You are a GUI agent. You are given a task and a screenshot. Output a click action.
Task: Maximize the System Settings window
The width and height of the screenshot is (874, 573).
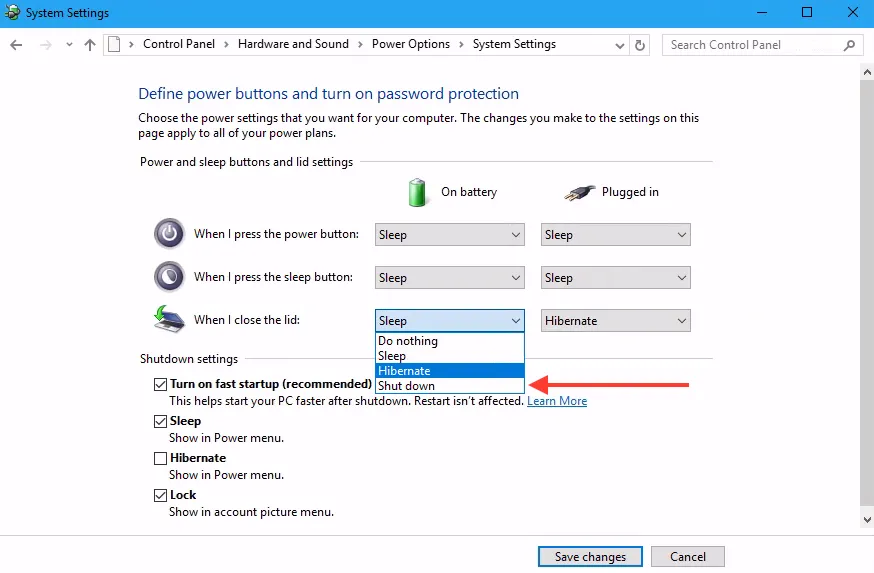(x=807, y=12)
